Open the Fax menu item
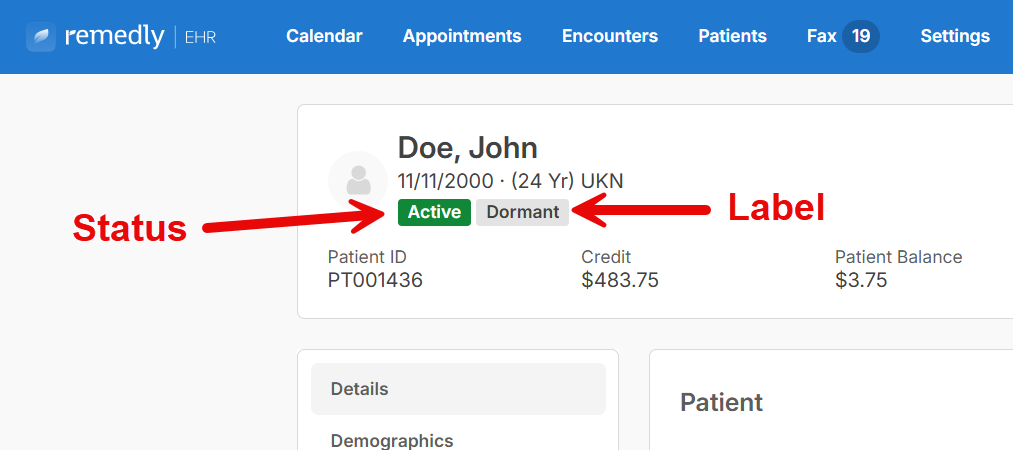1013x450 pixels. coord(822,36)
